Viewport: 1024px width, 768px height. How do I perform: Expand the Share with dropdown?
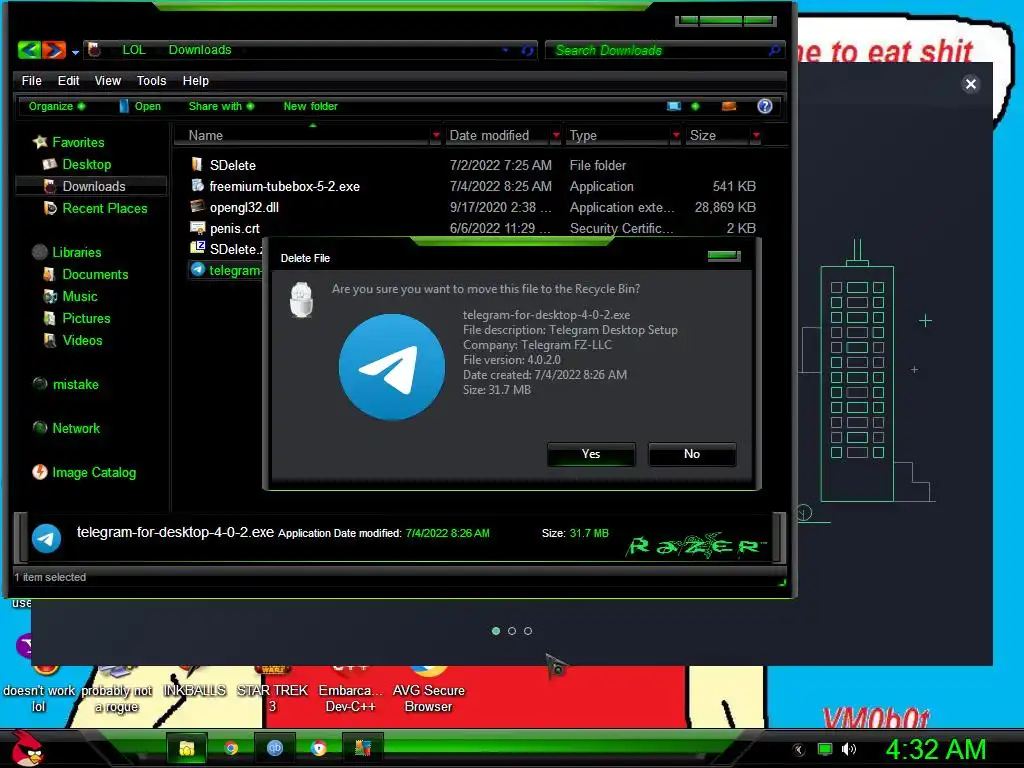tap(221, 106)
